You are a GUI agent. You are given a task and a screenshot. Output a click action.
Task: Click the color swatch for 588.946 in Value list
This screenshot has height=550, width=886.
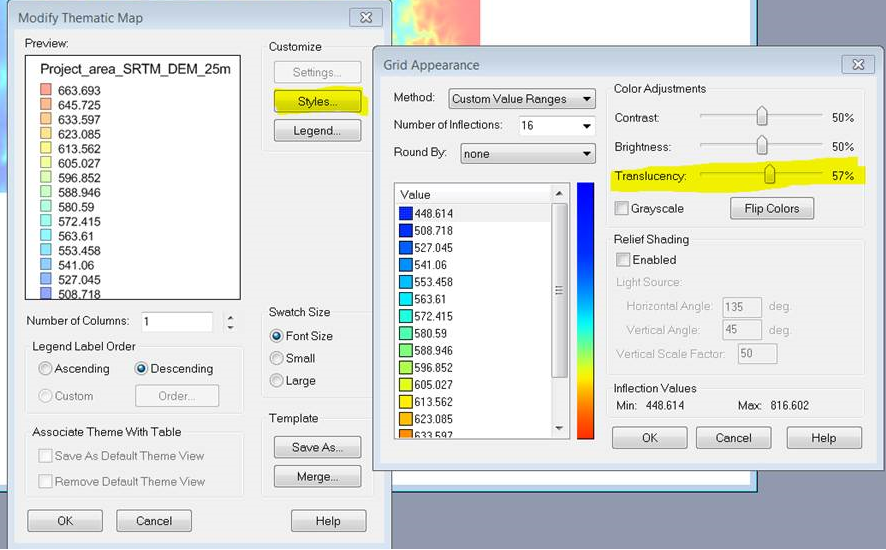pos(406,350)
